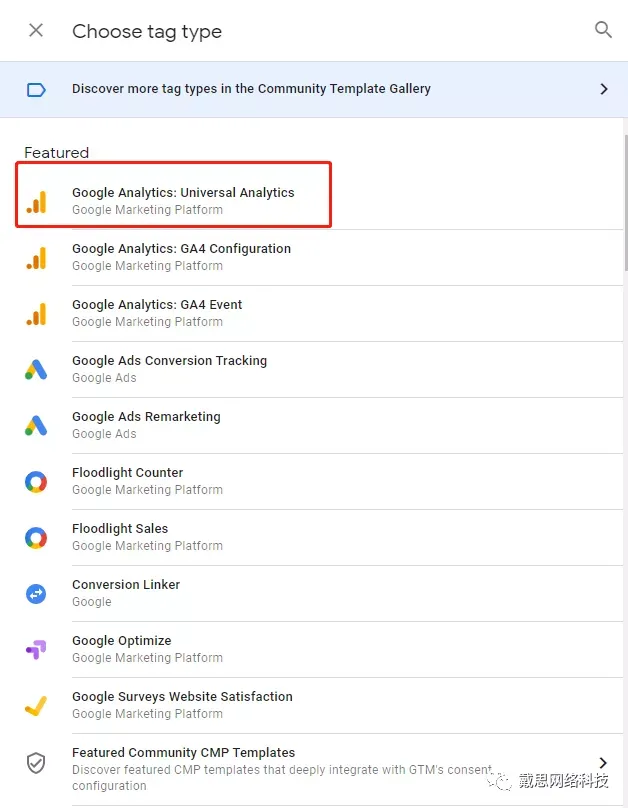Click the Google Surveys checkmark icon
Viewport: 628px width, 808px height.
tap(36, 706)
